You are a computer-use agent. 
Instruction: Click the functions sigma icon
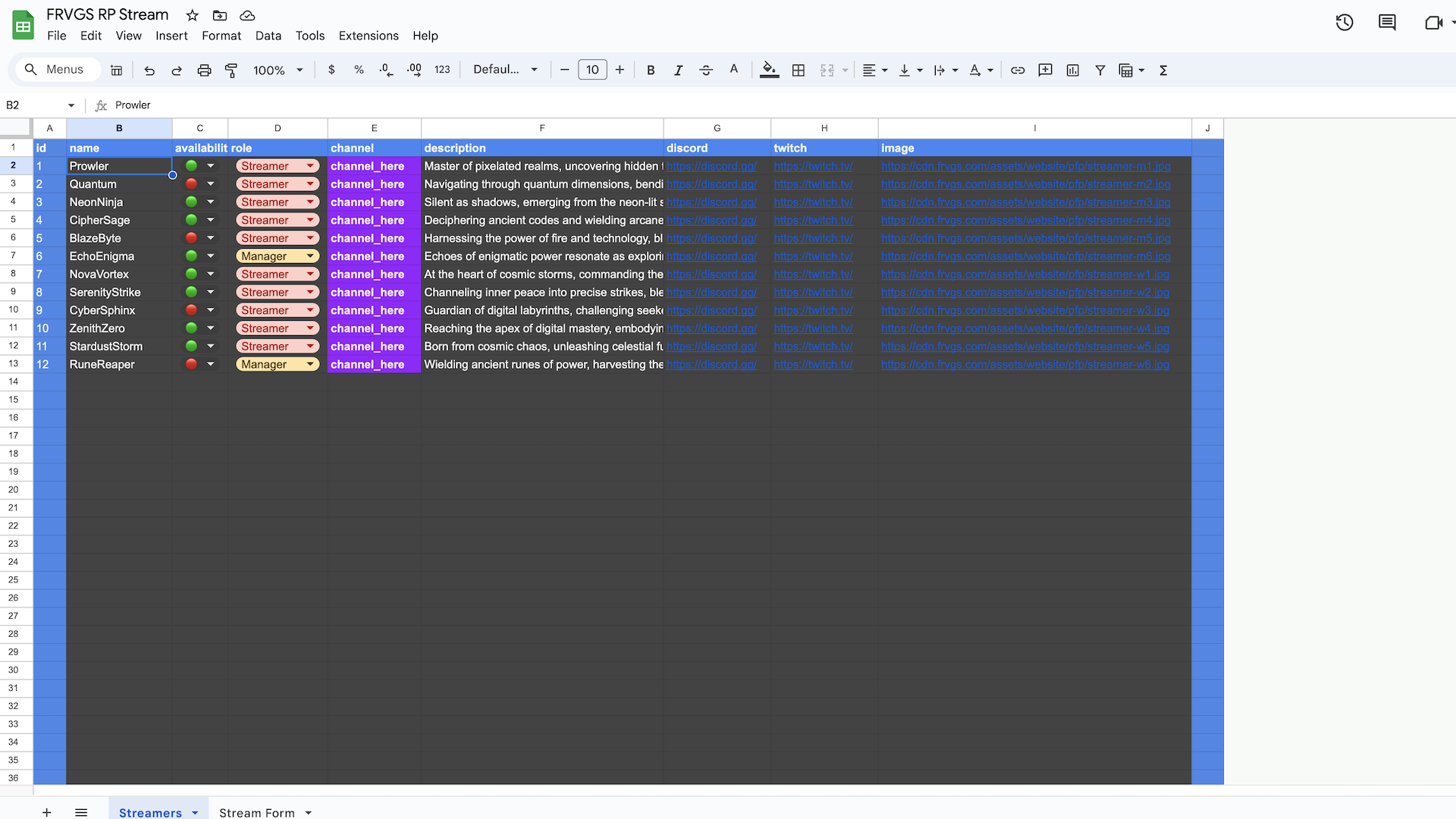click(x=1163, y=71)
